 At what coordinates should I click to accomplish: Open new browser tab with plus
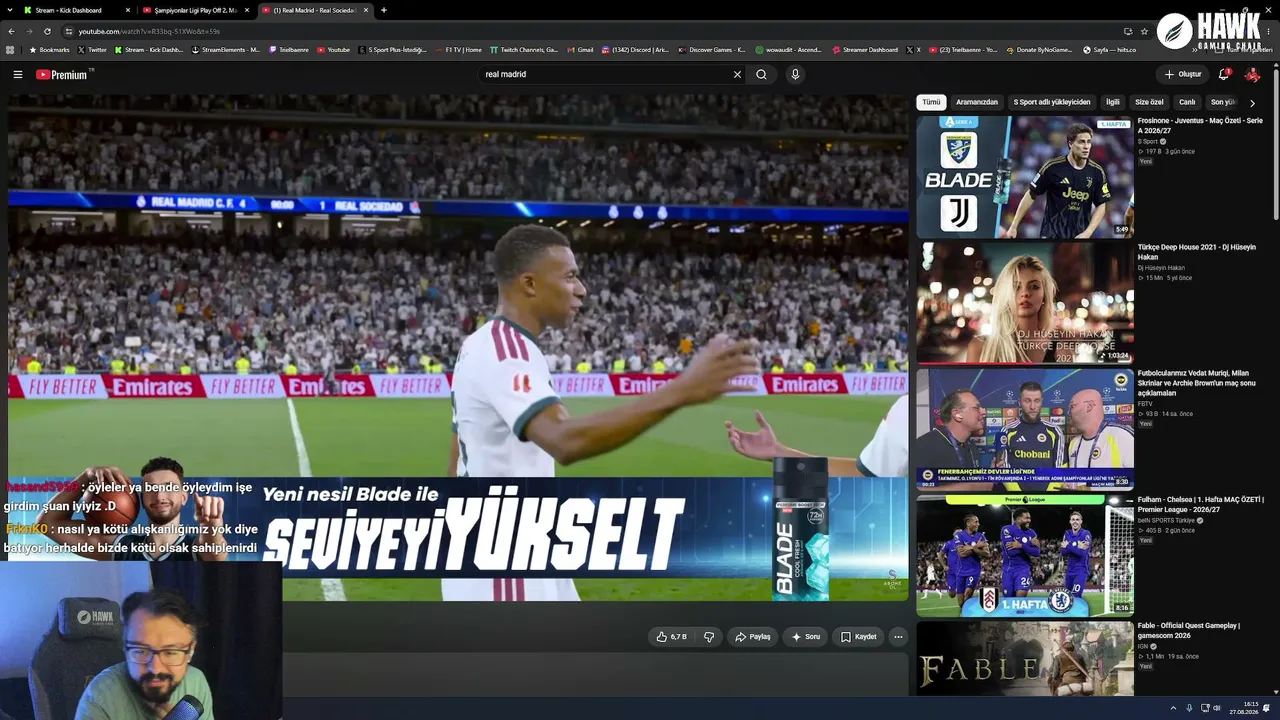(x=384, y=10)
